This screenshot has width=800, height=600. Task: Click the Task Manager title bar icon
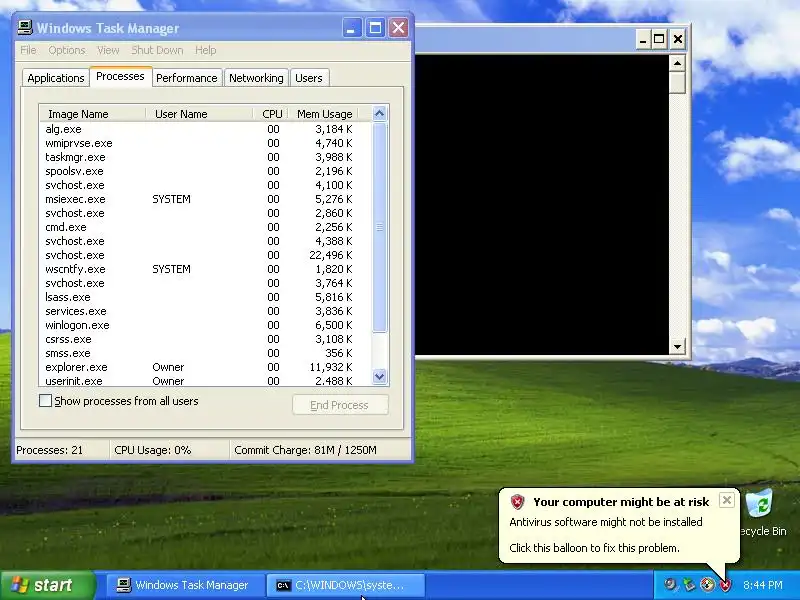click(x=25, y=28)
